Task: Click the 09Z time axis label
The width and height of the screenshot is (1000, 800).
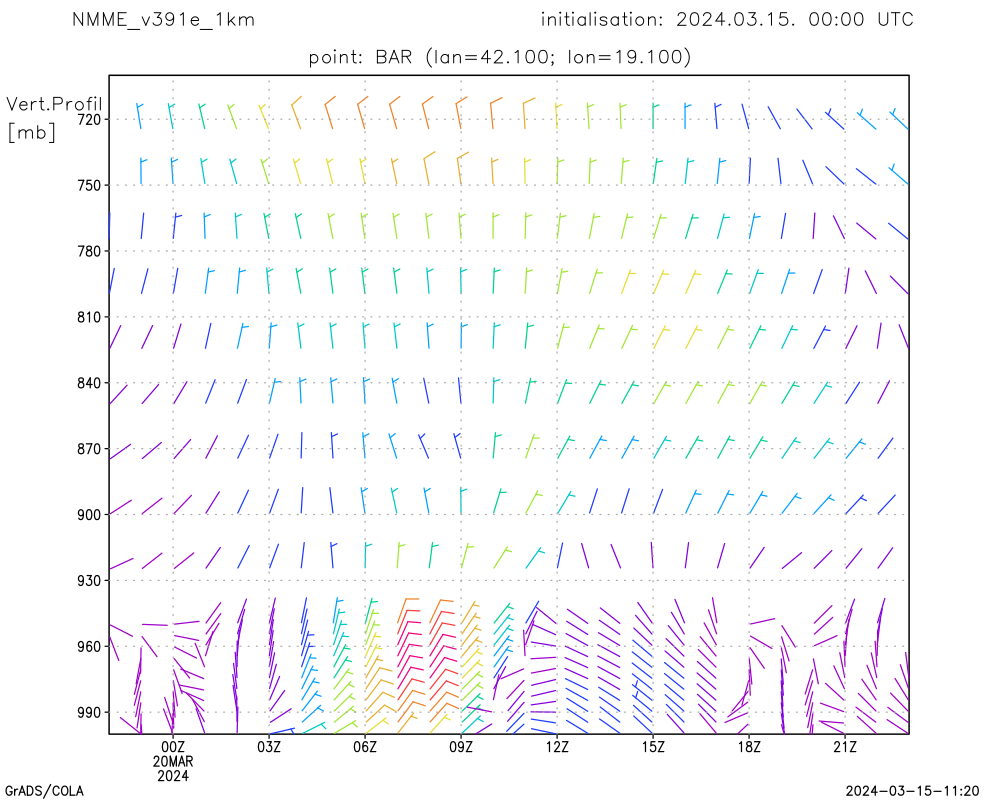Action: [461, 747]
